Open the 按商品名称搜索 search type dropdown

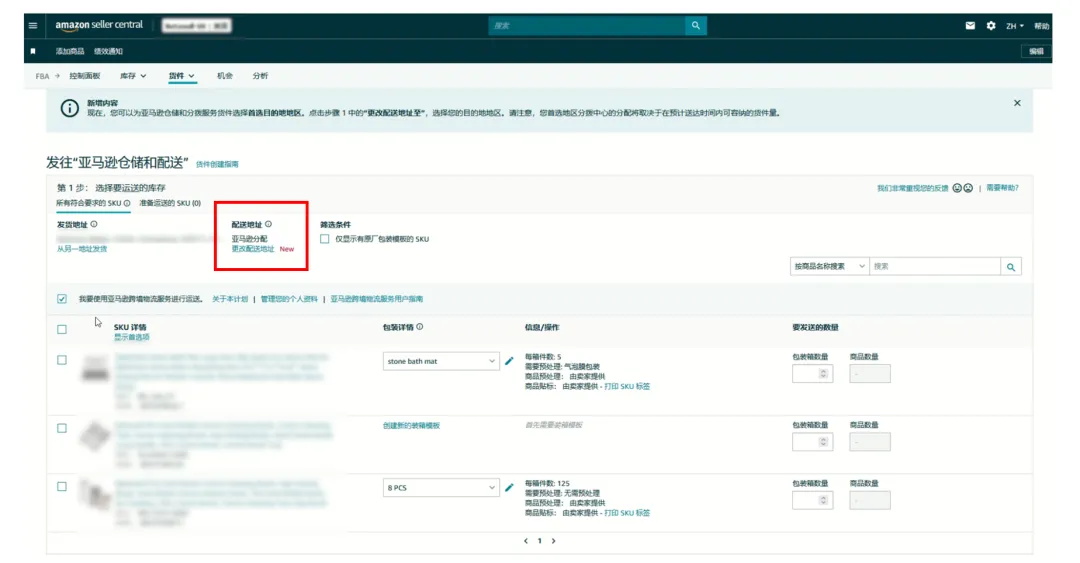click(x=827, y=267)
